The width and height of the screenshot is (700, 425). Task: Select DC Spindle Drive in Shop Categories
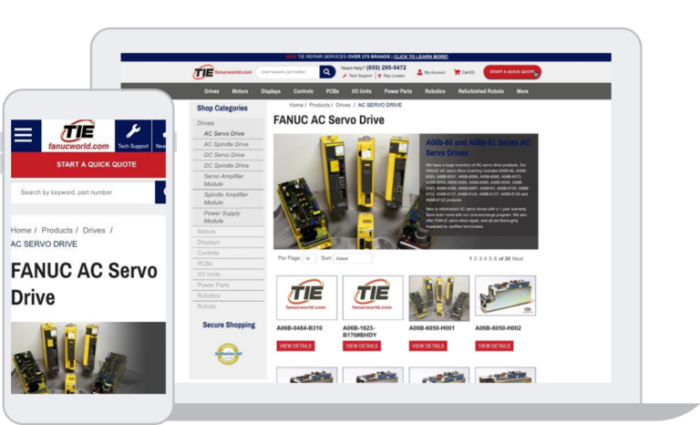click(228, 166)
